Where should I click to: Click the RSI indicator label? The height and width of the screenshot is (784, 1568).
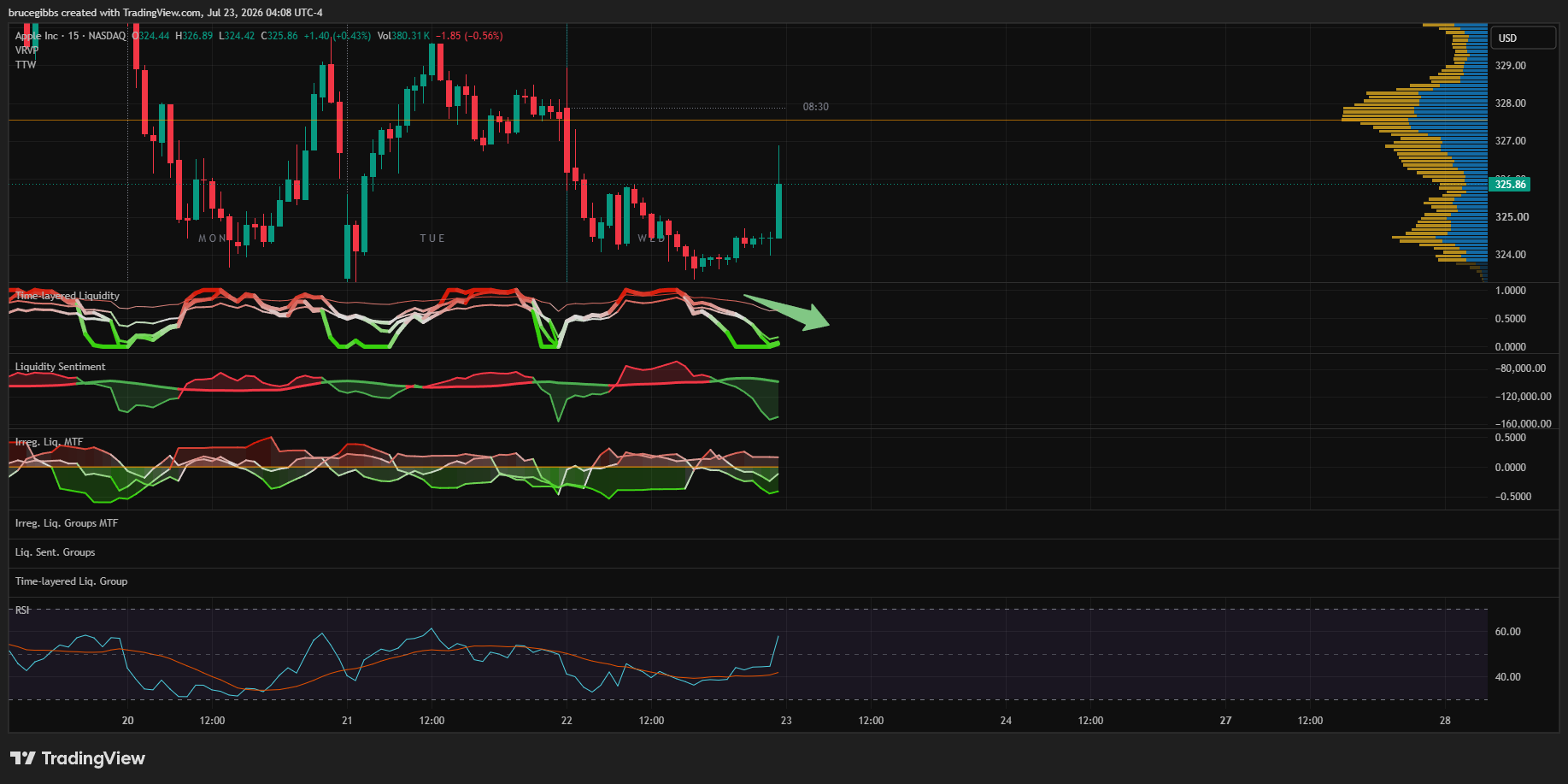22,610
